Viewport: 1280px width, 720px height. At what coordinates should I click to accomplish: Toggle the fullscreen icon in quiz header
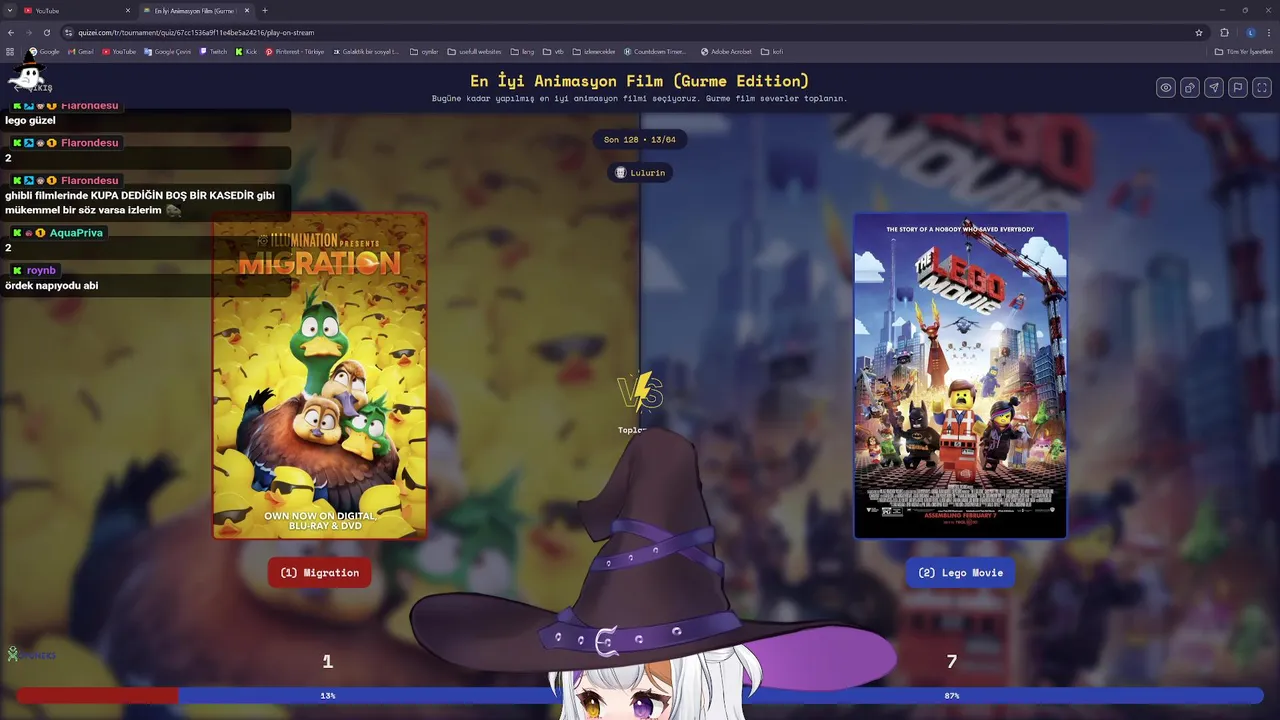1262,88
